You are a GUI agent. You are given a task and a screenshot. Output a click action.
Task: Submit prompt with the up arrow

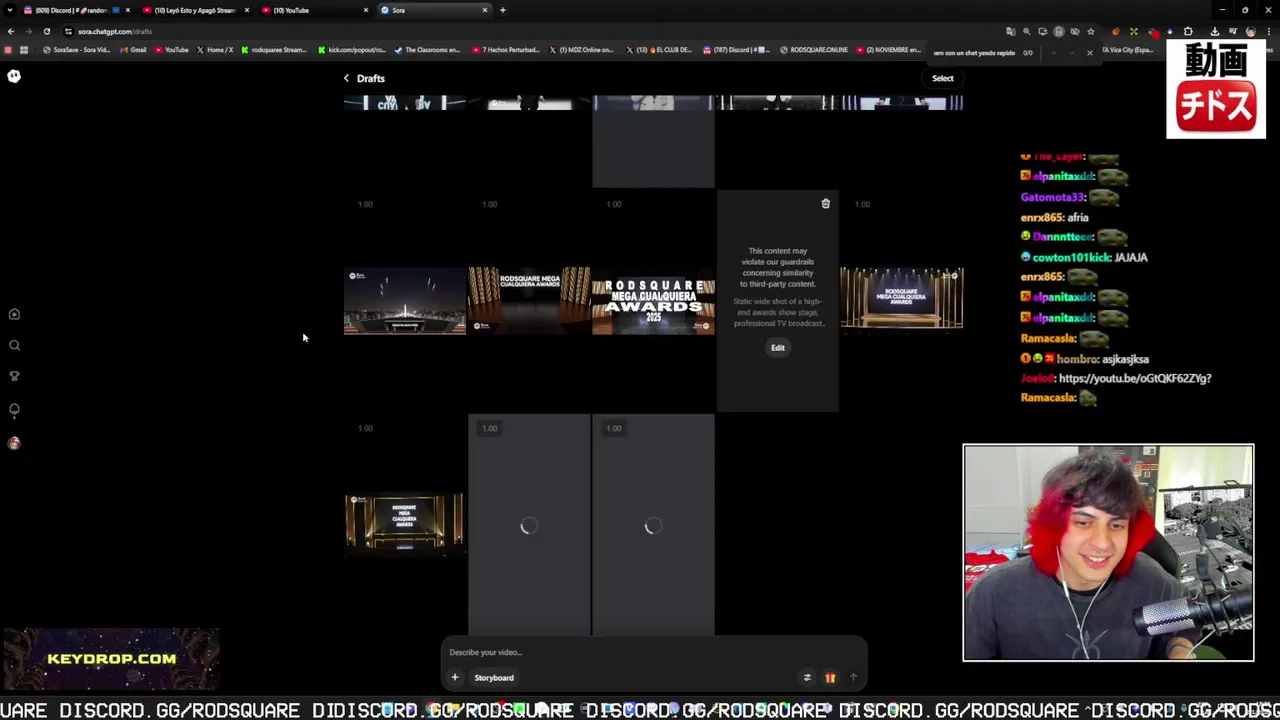tap(853, 677)
